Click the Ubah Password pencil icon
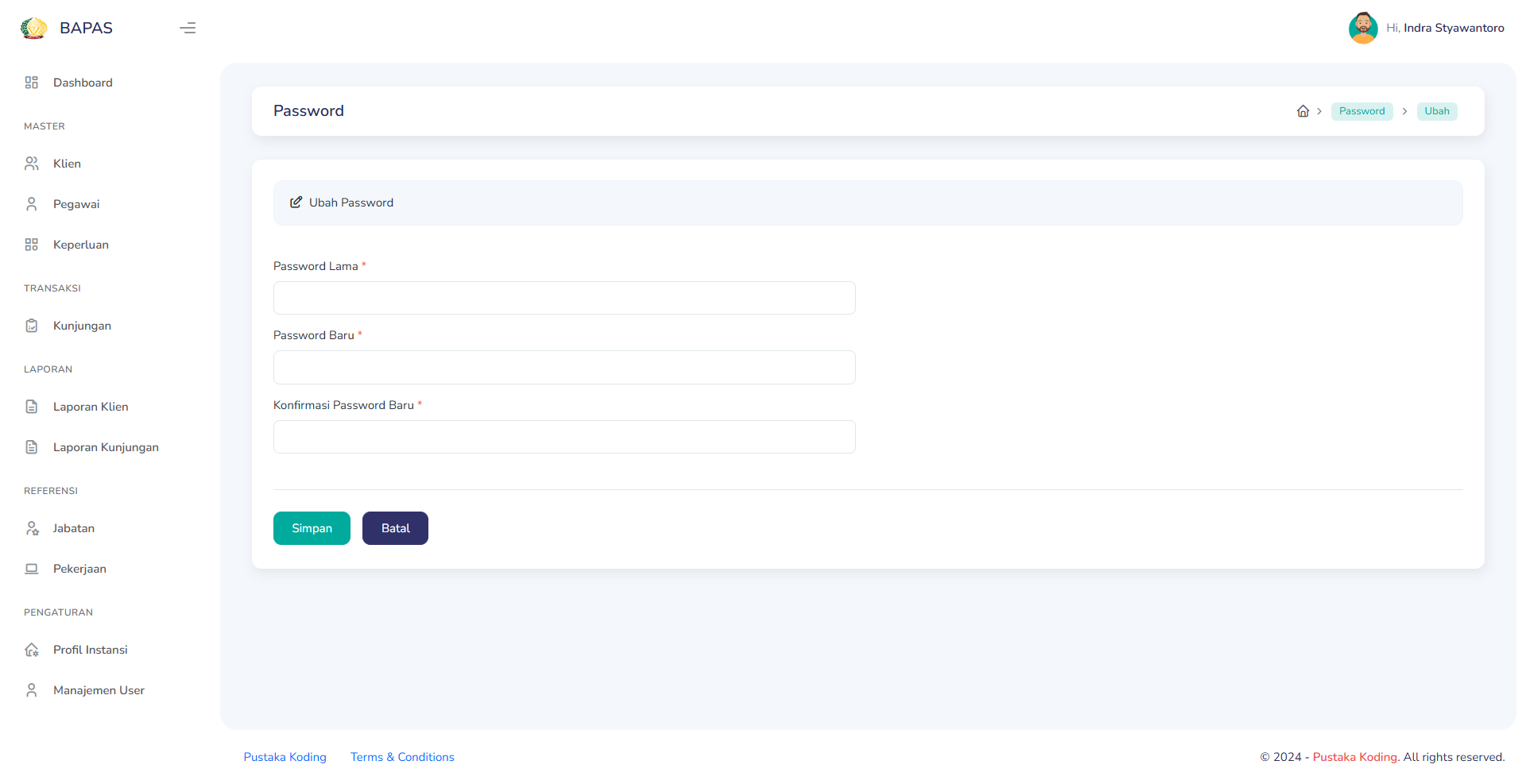Screen dimensions: 1526x784 (296, 203)
